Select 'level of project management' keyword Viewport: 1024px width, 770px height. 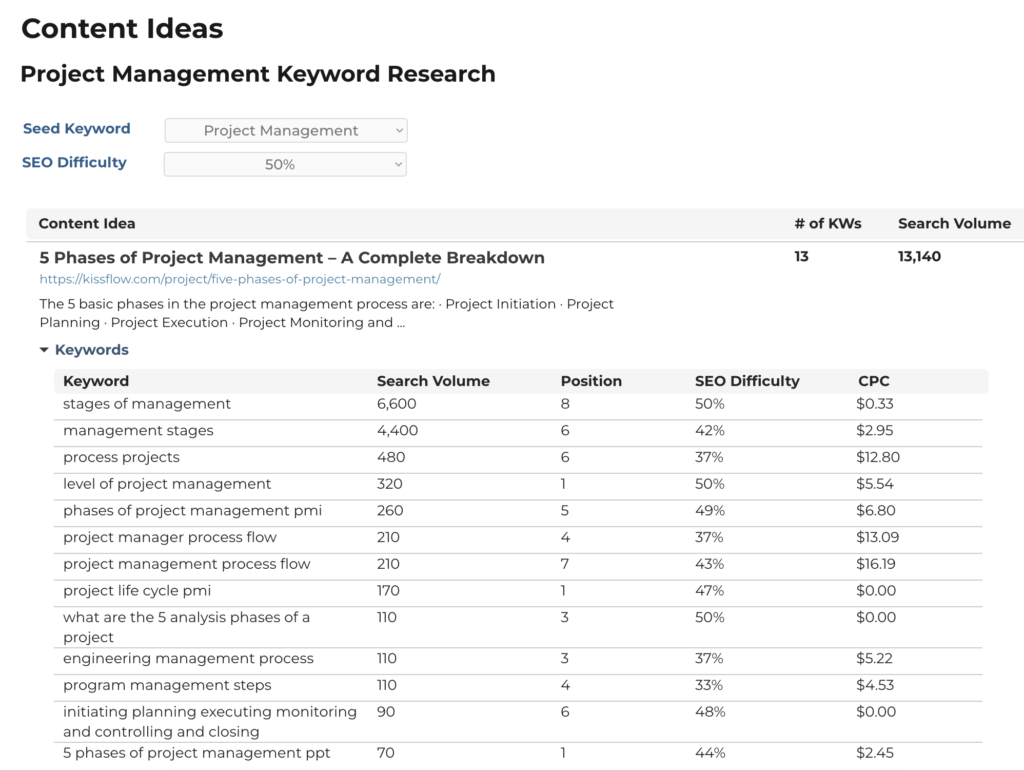167,484
